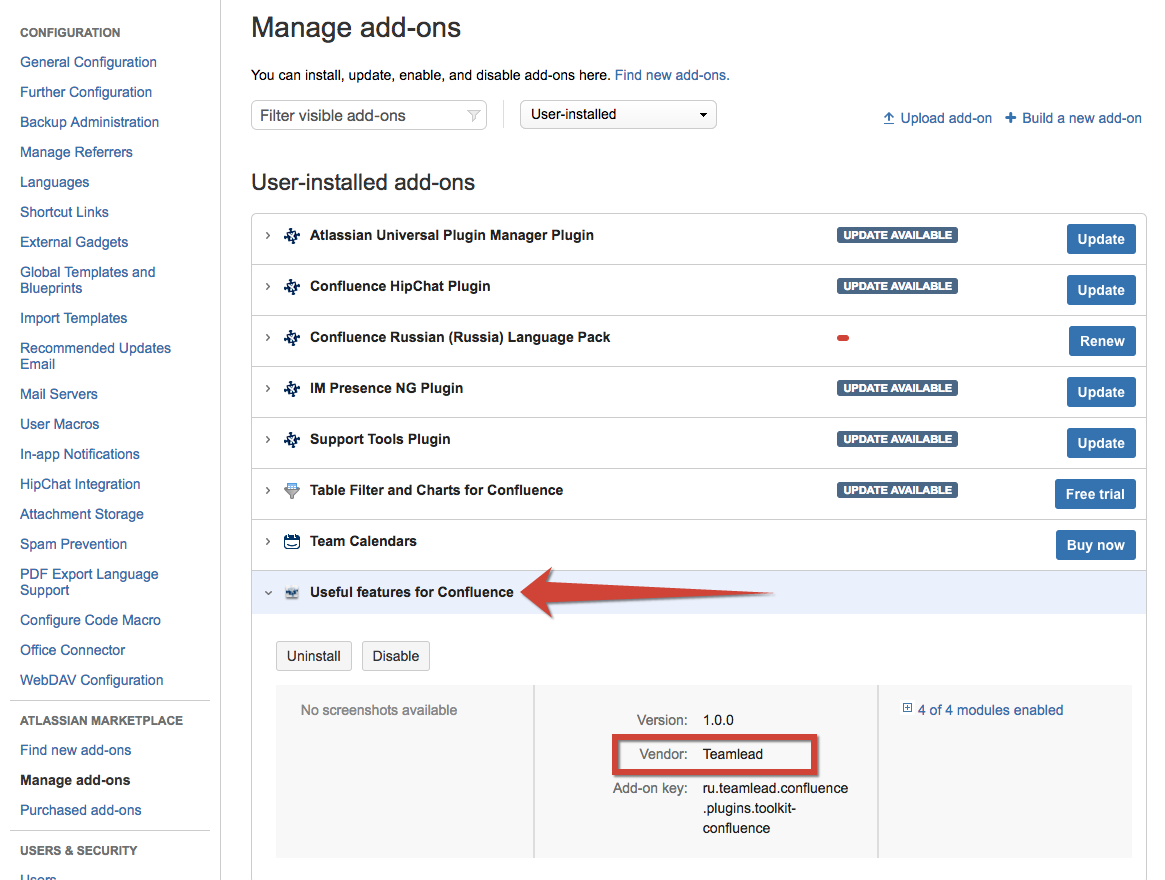1165x880 pixels.
Task: Click Renew for Russian Language Pack
Action: (x=1101, y=341)
